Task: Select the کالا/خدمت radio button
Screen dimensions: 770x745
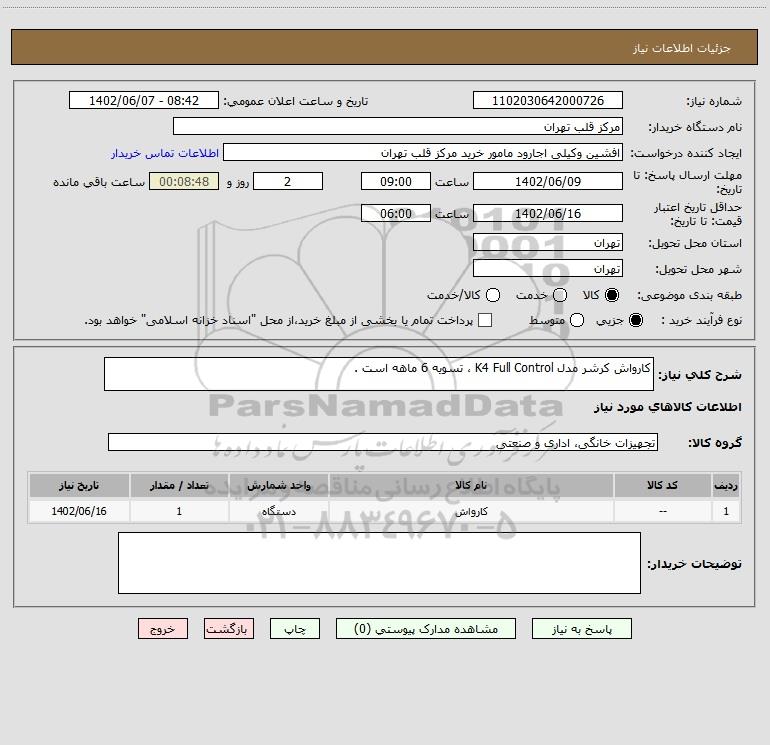Action: coord(493,295)
